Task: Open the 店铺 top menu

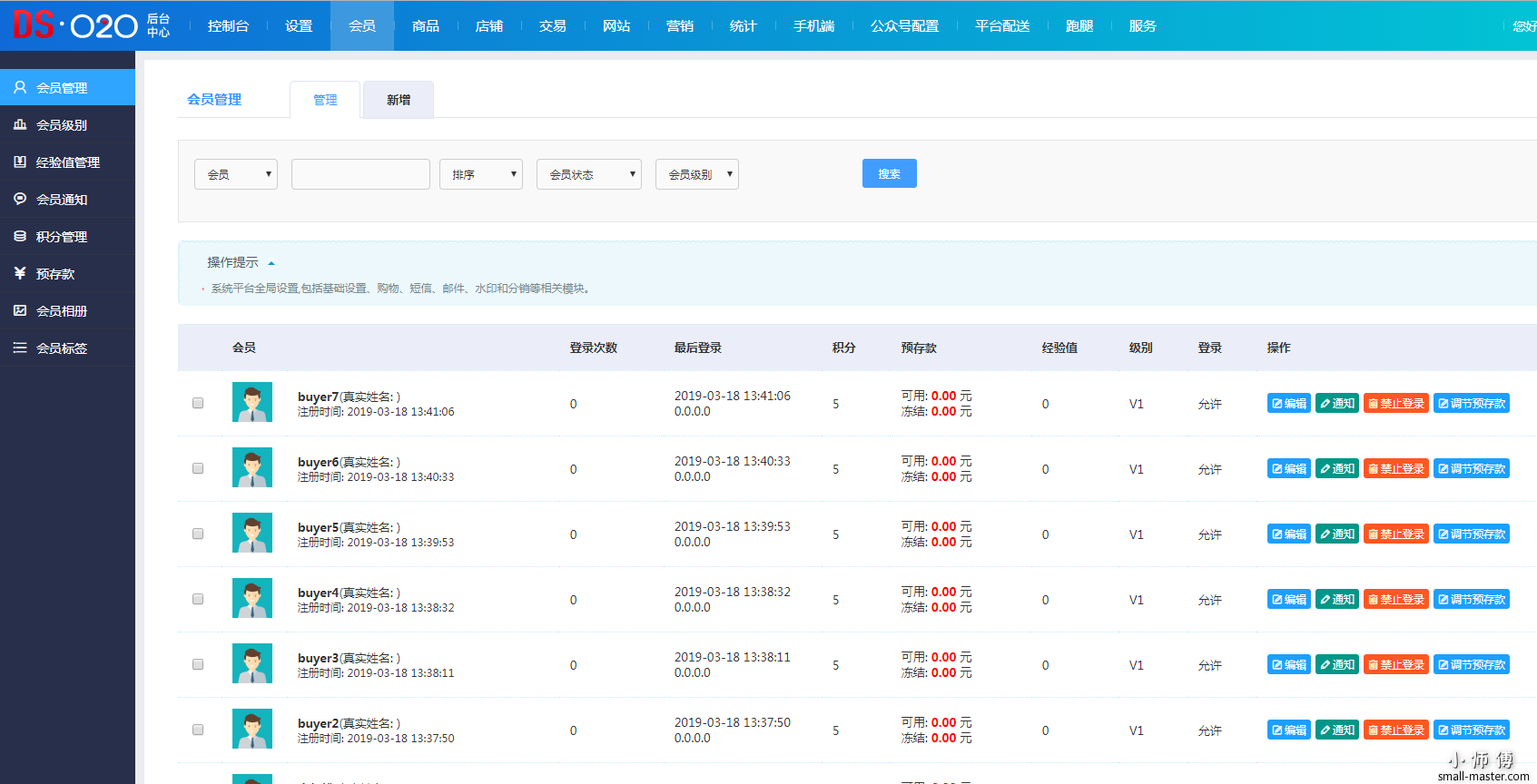Action: point(489,25)
